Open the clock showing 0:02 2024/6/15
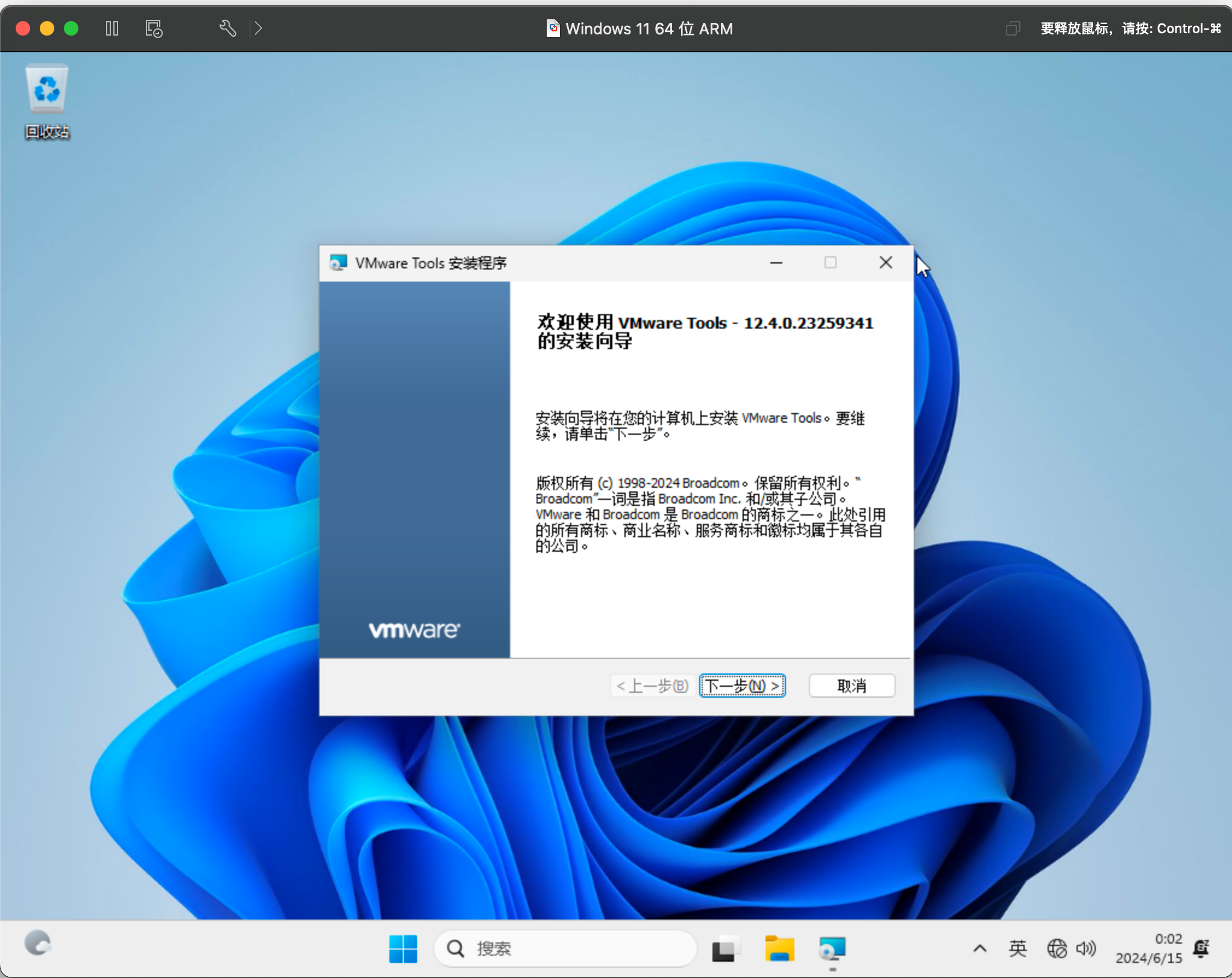Image resolution: width=1232 pixels, height=978 pixels. 1149,948
